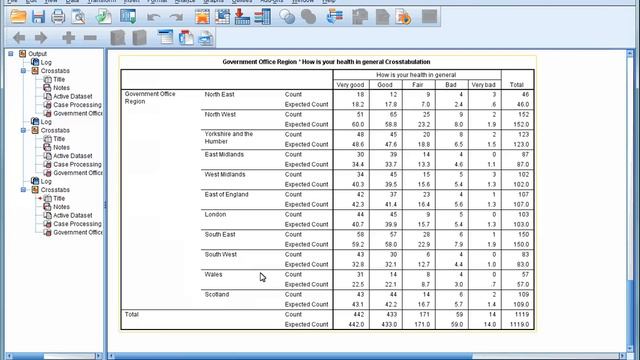Open the Transform menu
640x360 pixels.
[x=102, y=1]
